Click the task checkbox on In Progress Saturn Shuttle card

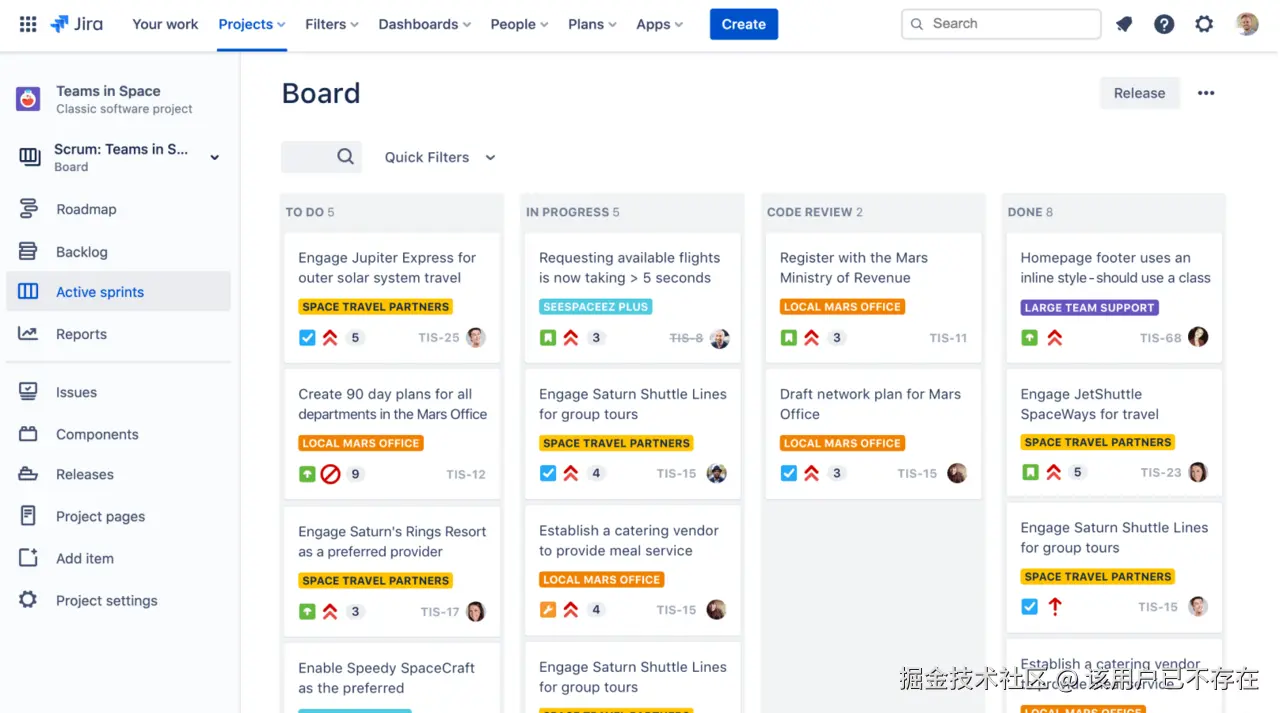548,473
